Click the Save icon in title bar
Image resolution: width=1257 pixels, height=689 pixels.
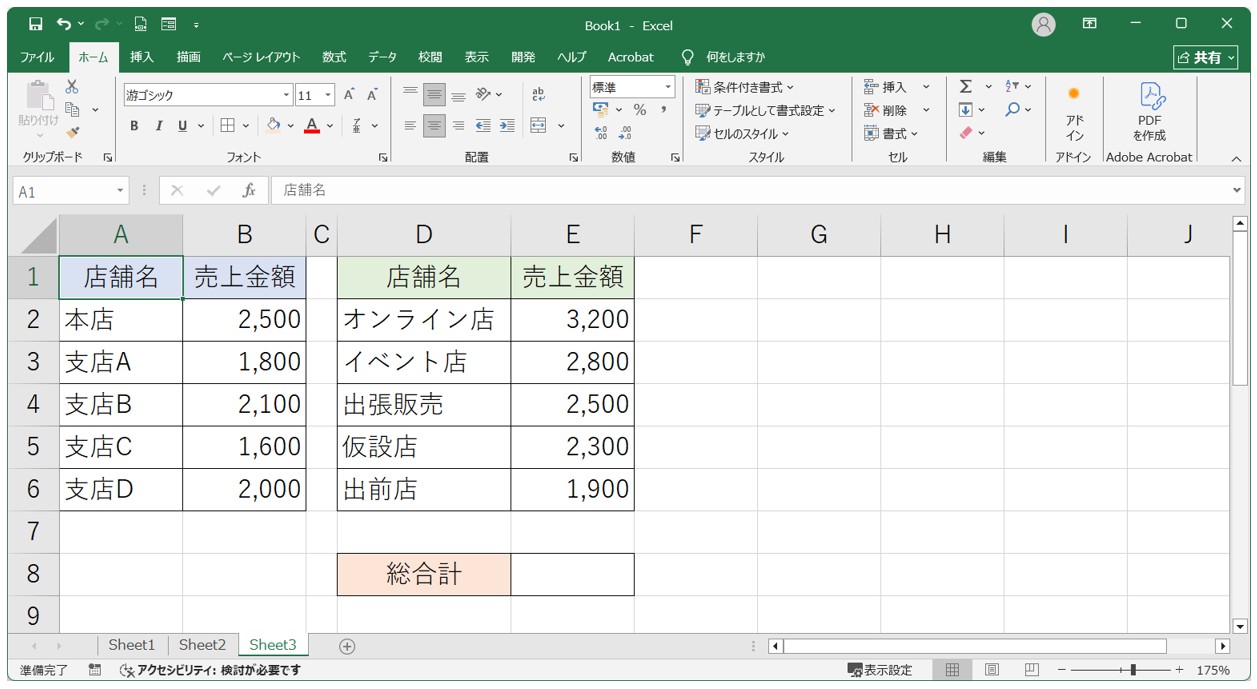click(x=35, y=24)
